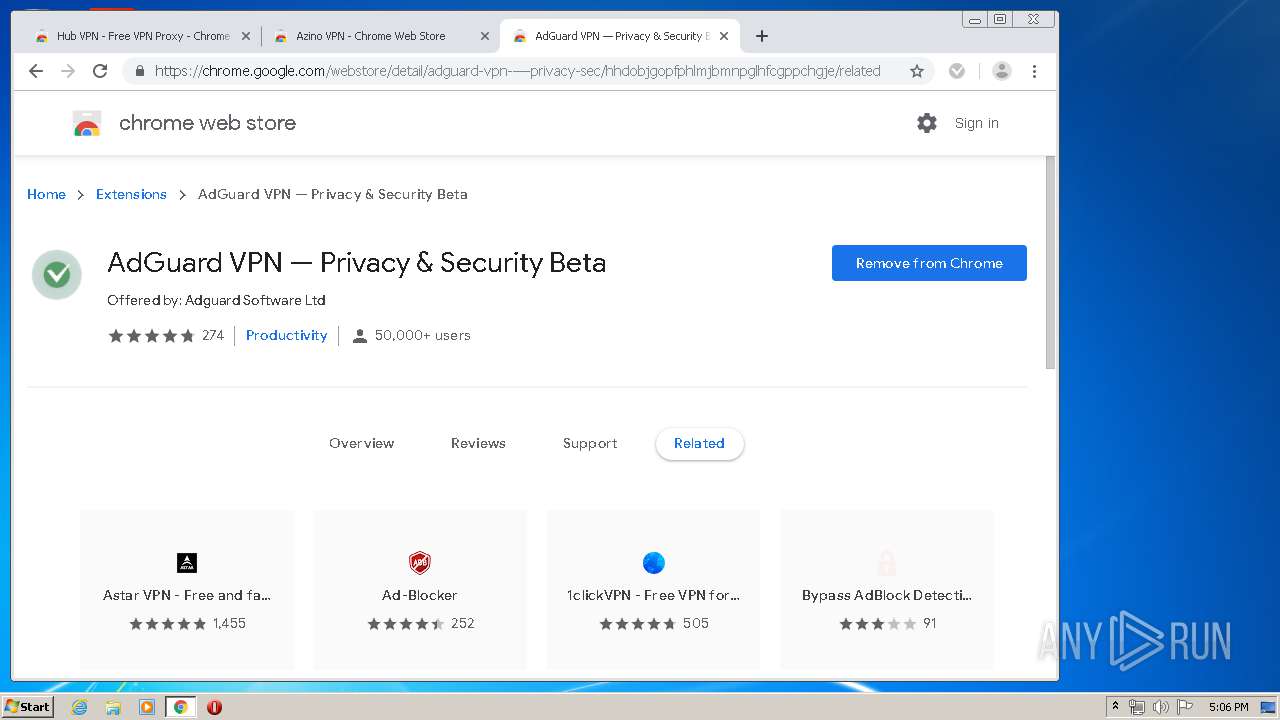The width and height of the screenshot is (1280, 720).
Task: Open the Windows Start menu
Action: coord(27,707)
